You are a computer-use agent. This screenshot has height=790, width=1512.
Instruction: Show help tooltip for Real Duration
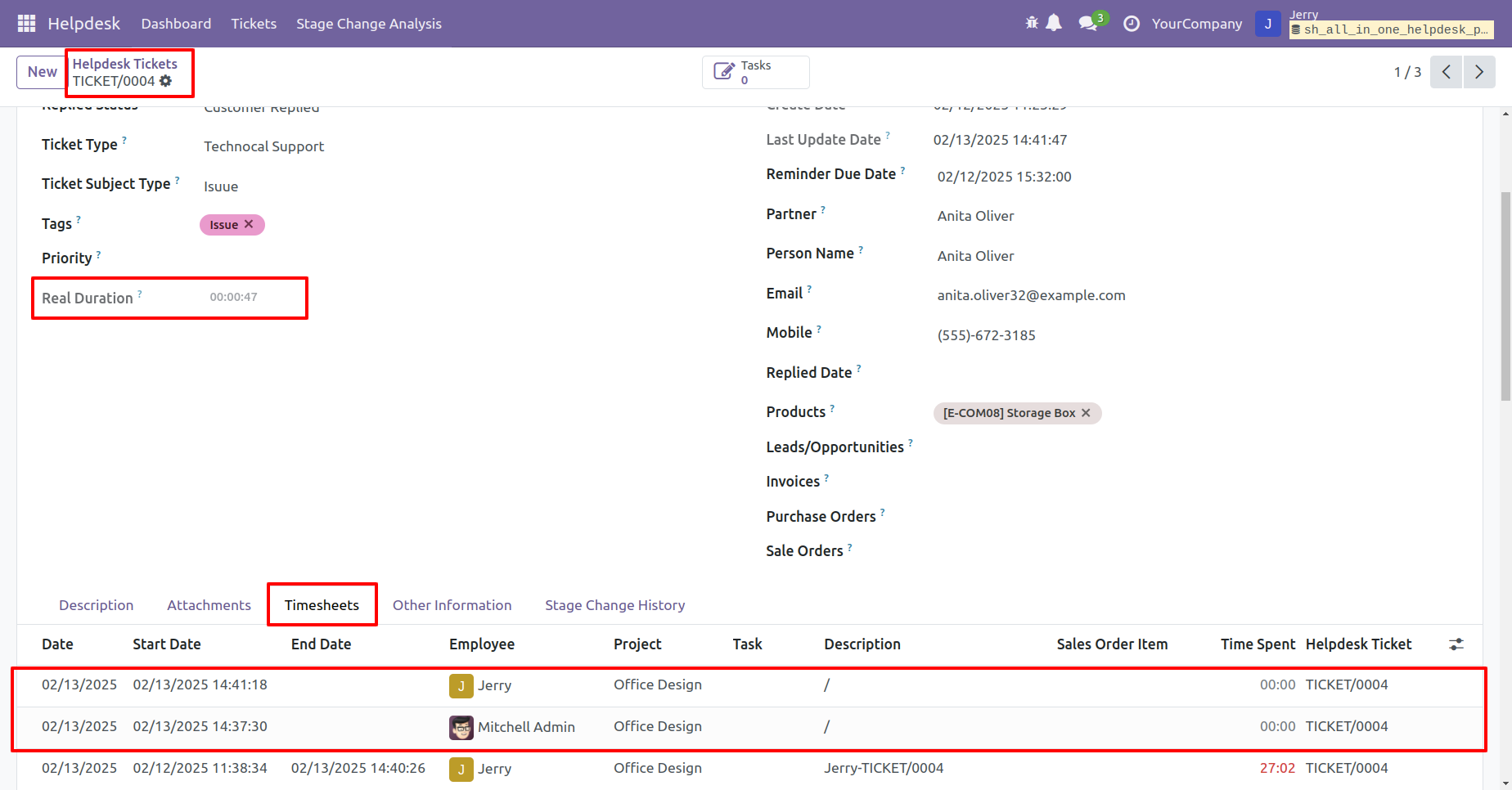tap(140, 294)
